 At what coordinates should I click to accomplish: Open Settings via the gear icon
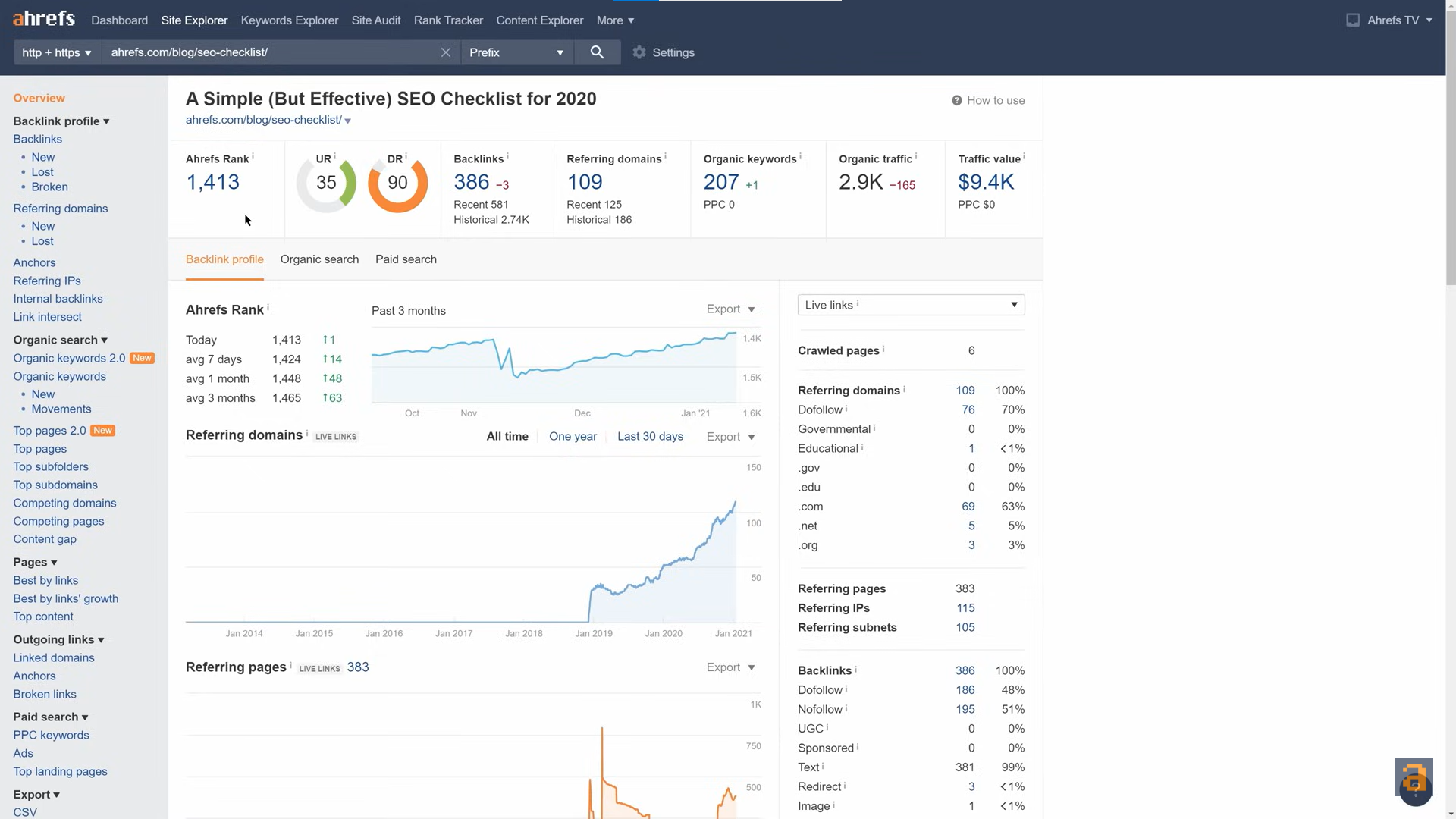(x=639, y=52)
